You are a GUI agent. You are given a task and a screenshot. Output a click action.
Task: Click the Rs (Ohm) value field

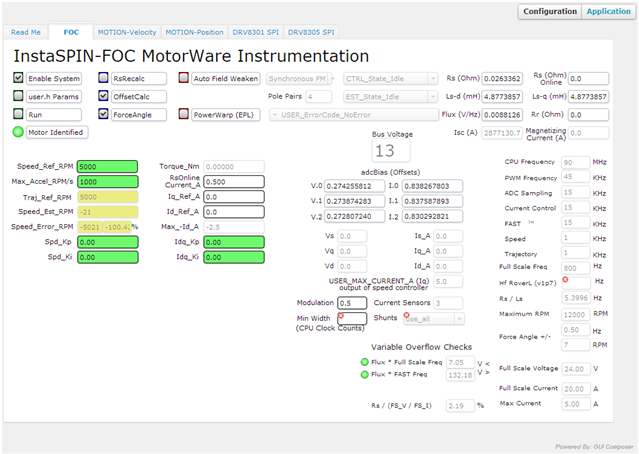point(502,79)
